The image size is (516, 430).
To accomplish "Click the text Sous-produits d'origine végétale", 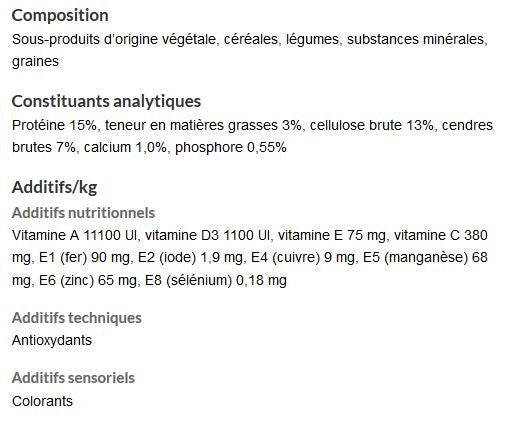I will click(x=114, y=39).
